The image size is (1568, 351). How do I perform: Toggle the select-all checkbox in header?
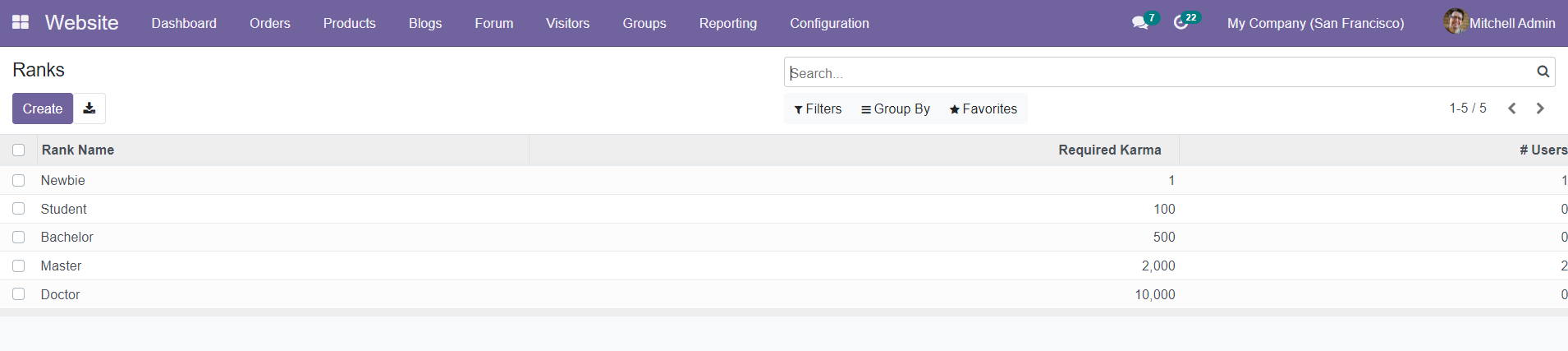tap(19, 150)
